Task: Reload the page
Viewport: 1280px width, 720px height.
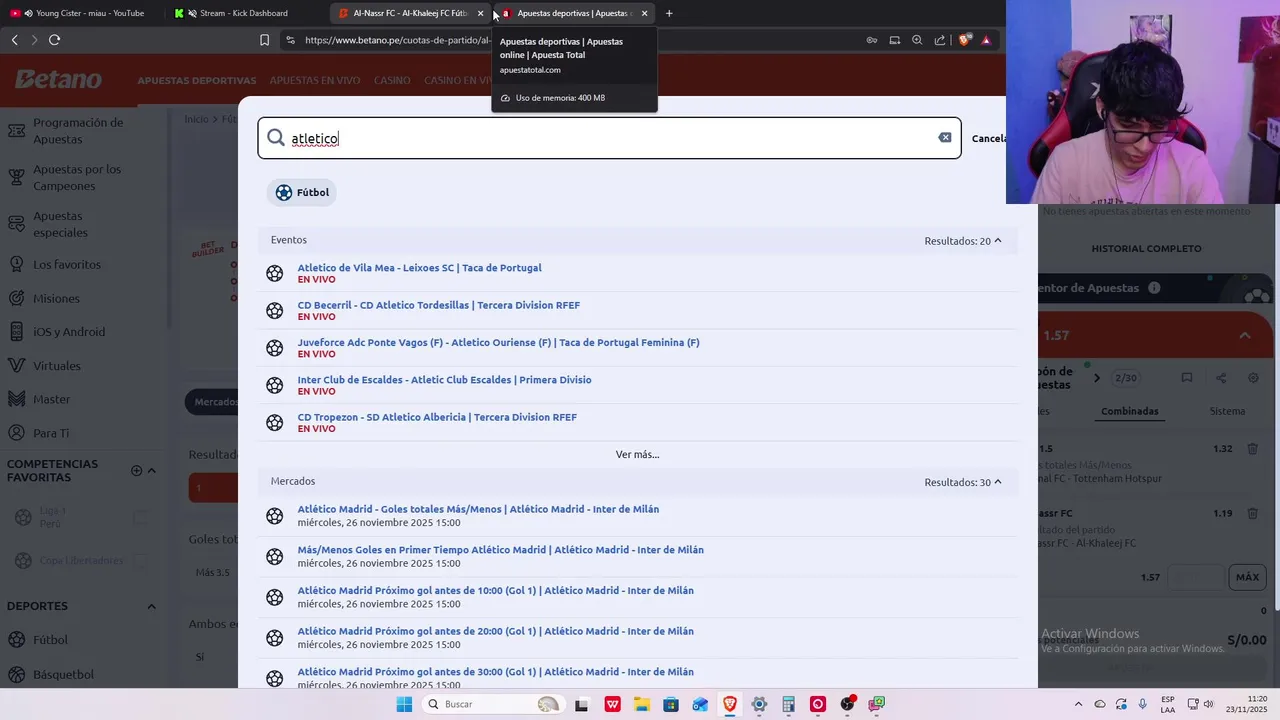Action: 54,40
